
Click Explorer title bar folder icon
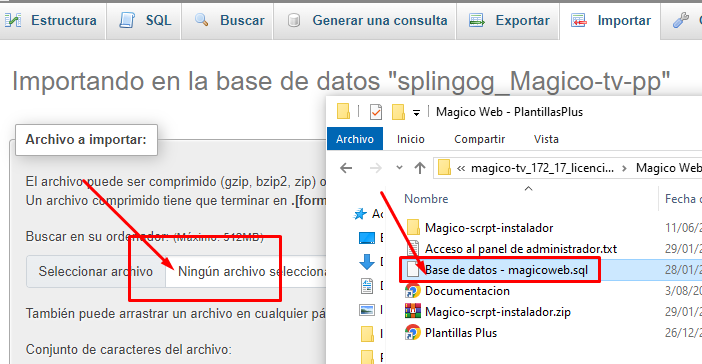[x=343, y=111]
